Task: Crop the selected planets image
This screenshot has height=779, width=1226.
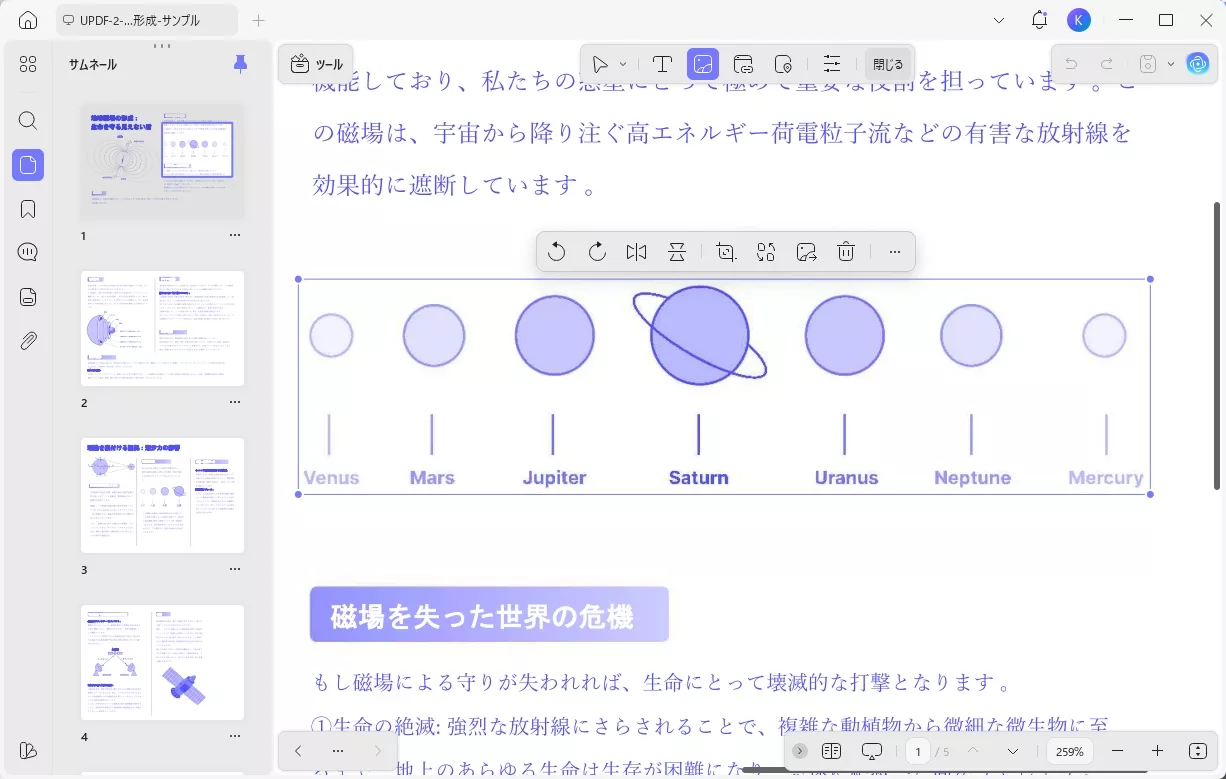Action: tap(726, 251)
